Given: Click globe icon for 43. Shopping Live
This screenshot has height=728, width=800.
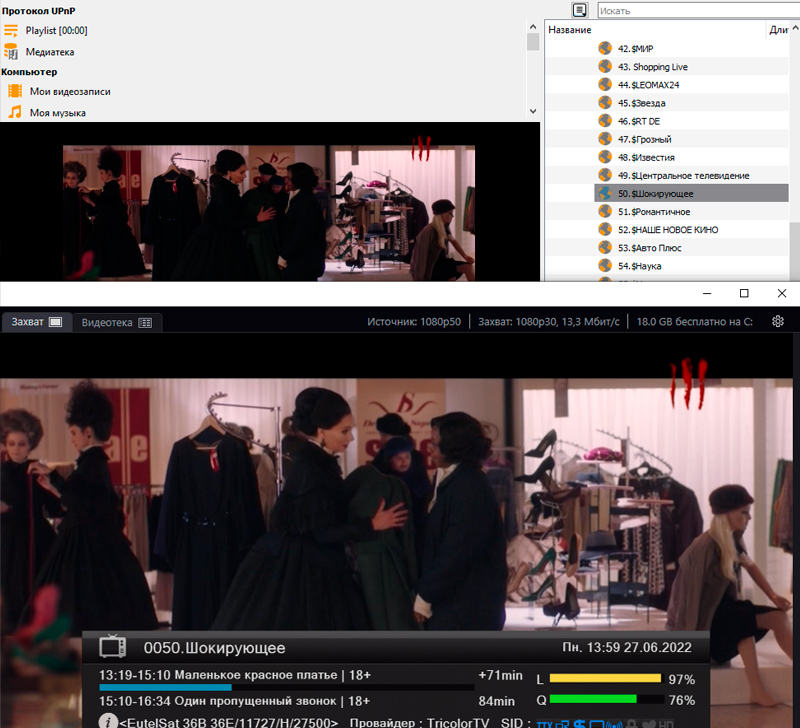Looking at the screenshot, I should (x=605, y=66).
